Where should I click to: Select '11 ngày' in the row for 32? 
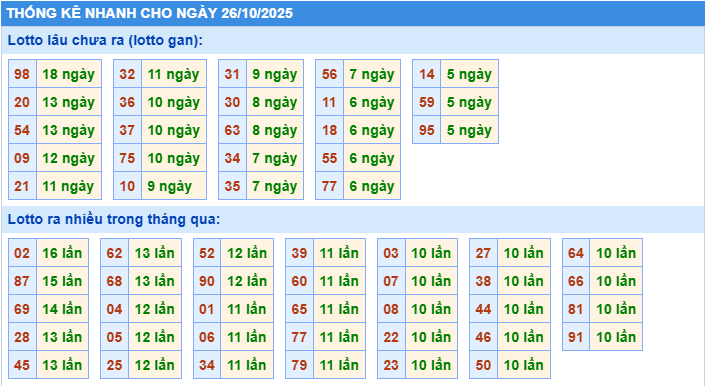pos(174,74)
